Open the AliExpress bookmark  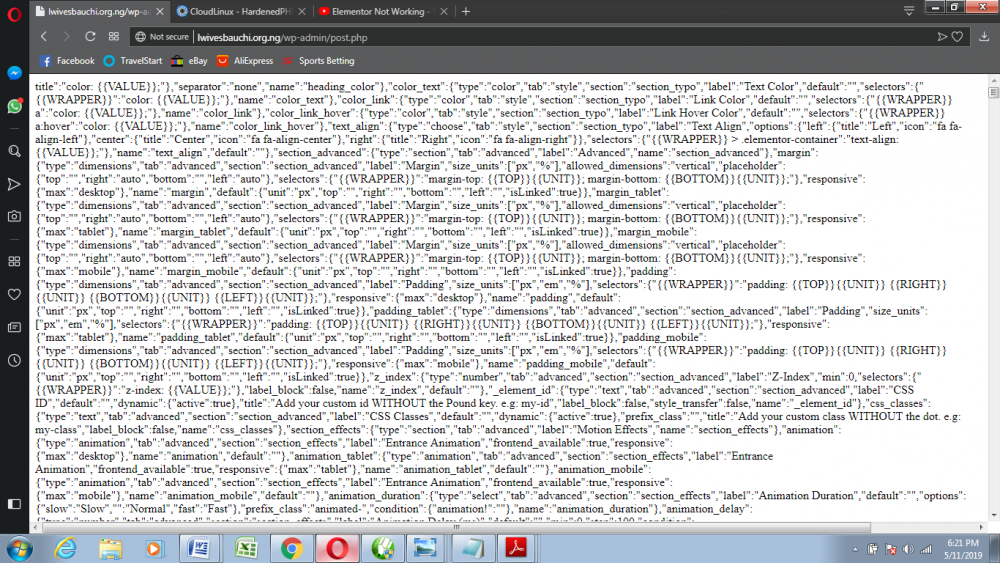[x=244, y=61]
